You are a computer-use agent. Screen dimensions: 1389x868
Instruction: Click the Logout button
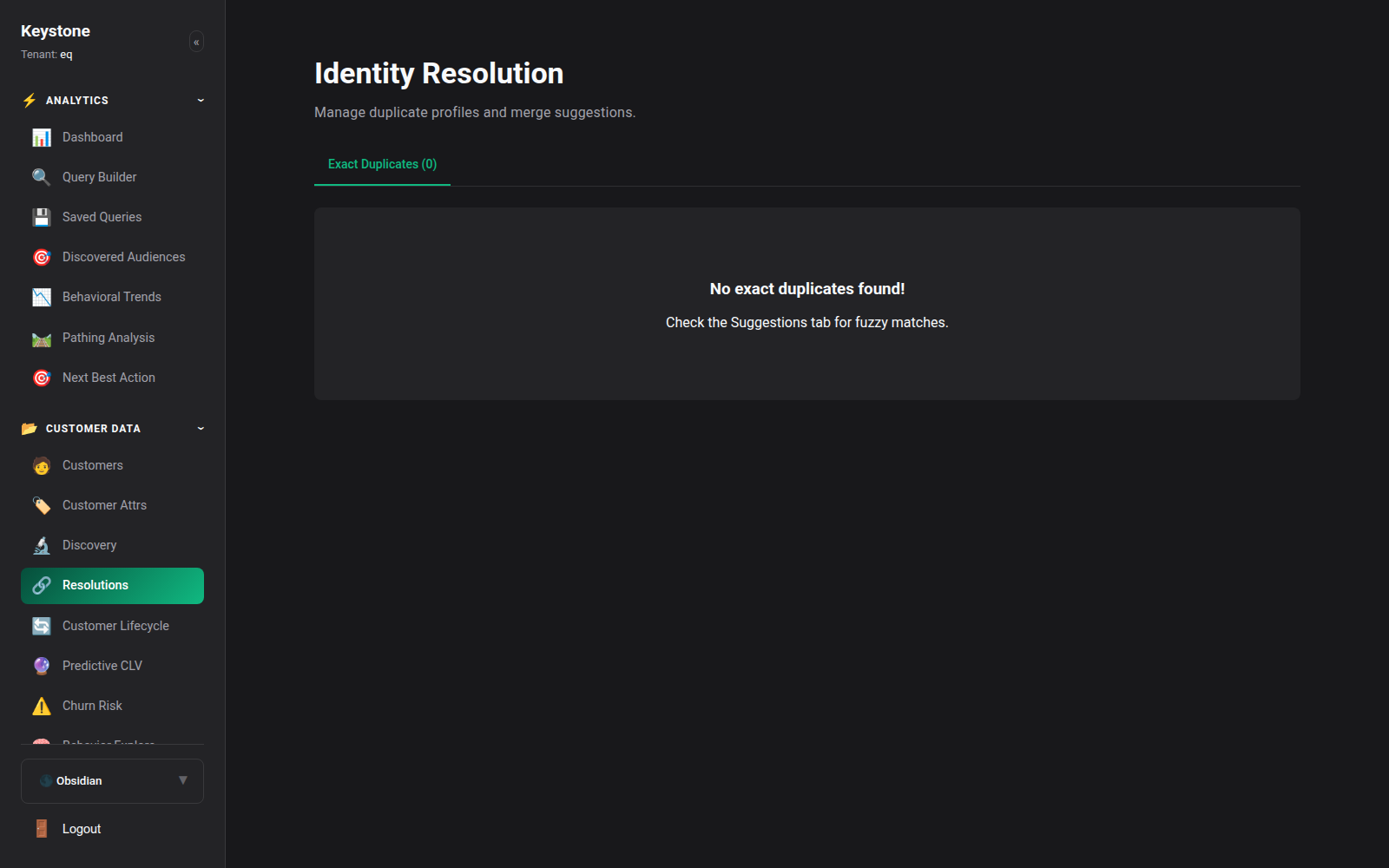112,829
